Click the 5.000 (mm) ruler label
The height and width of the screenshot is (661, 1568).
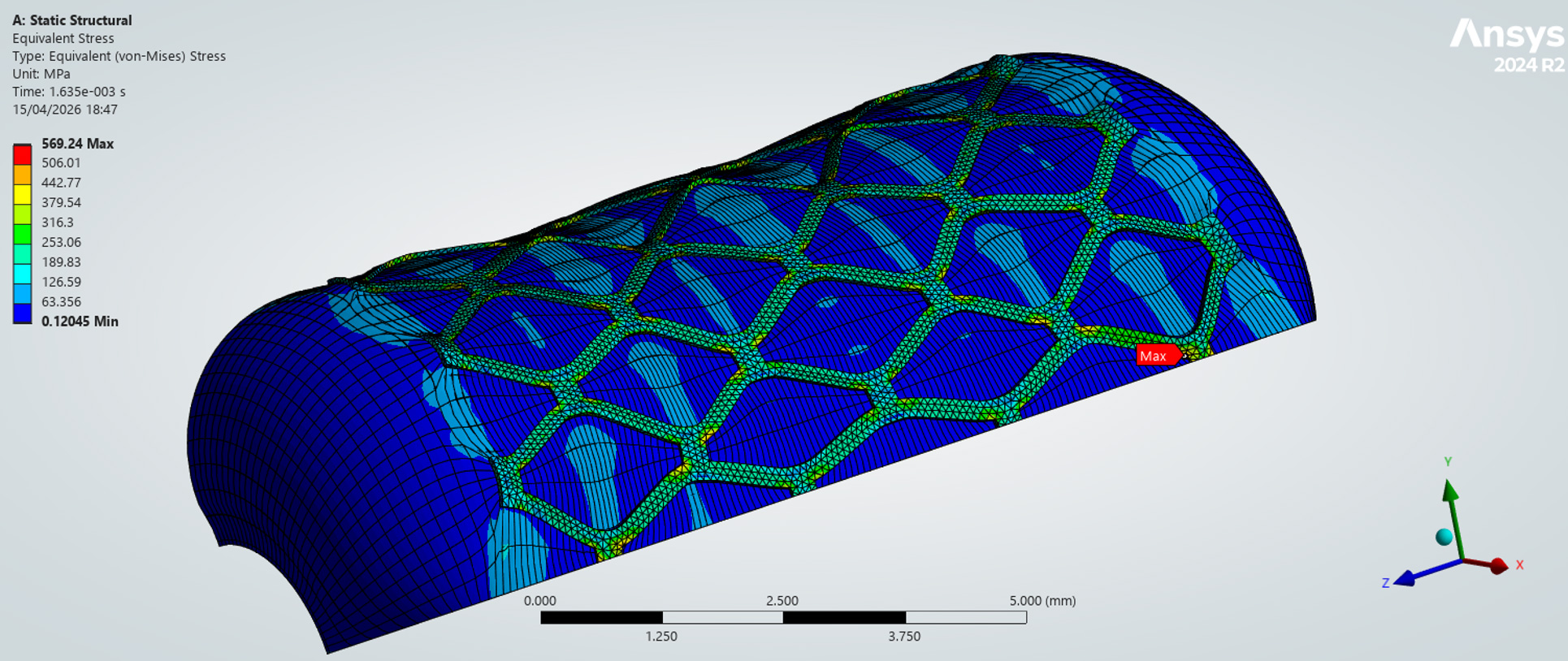[1042, 601]
